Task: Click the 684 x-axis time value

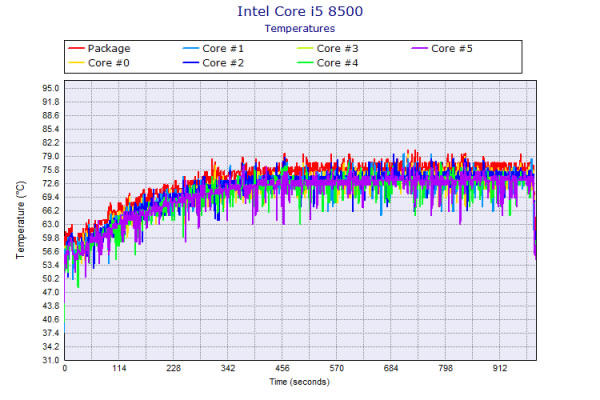Action: coord(391,368)
